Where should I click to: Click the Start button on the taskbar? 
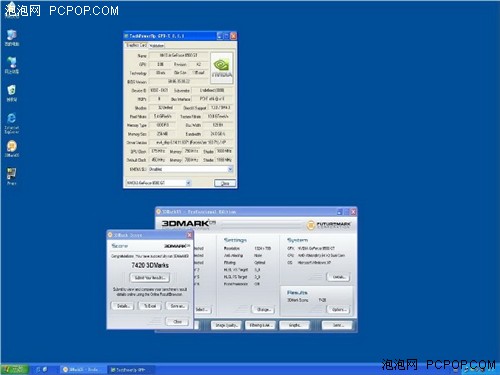[x=15, y=369]
